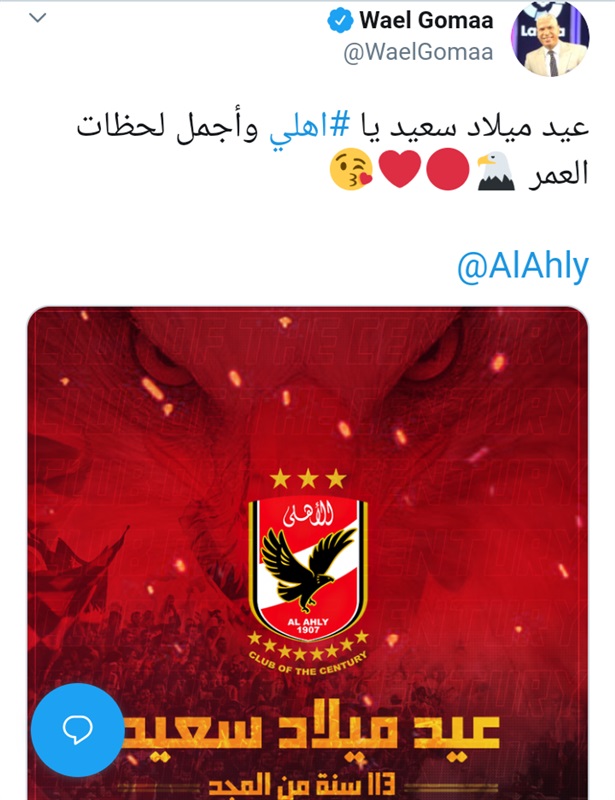
Task: Open the @AlAhly mention
Action: click(523, 266)
